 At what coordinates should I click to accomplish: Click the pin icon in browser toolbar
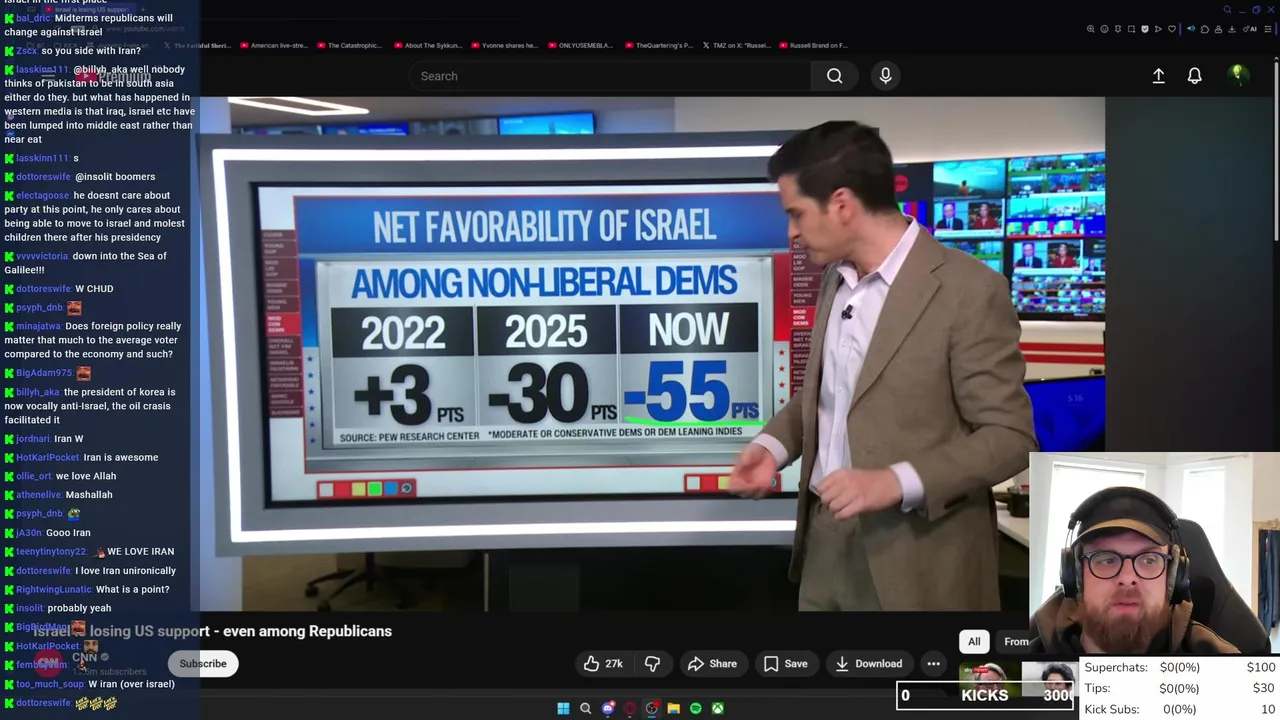tap(1118, 29)
